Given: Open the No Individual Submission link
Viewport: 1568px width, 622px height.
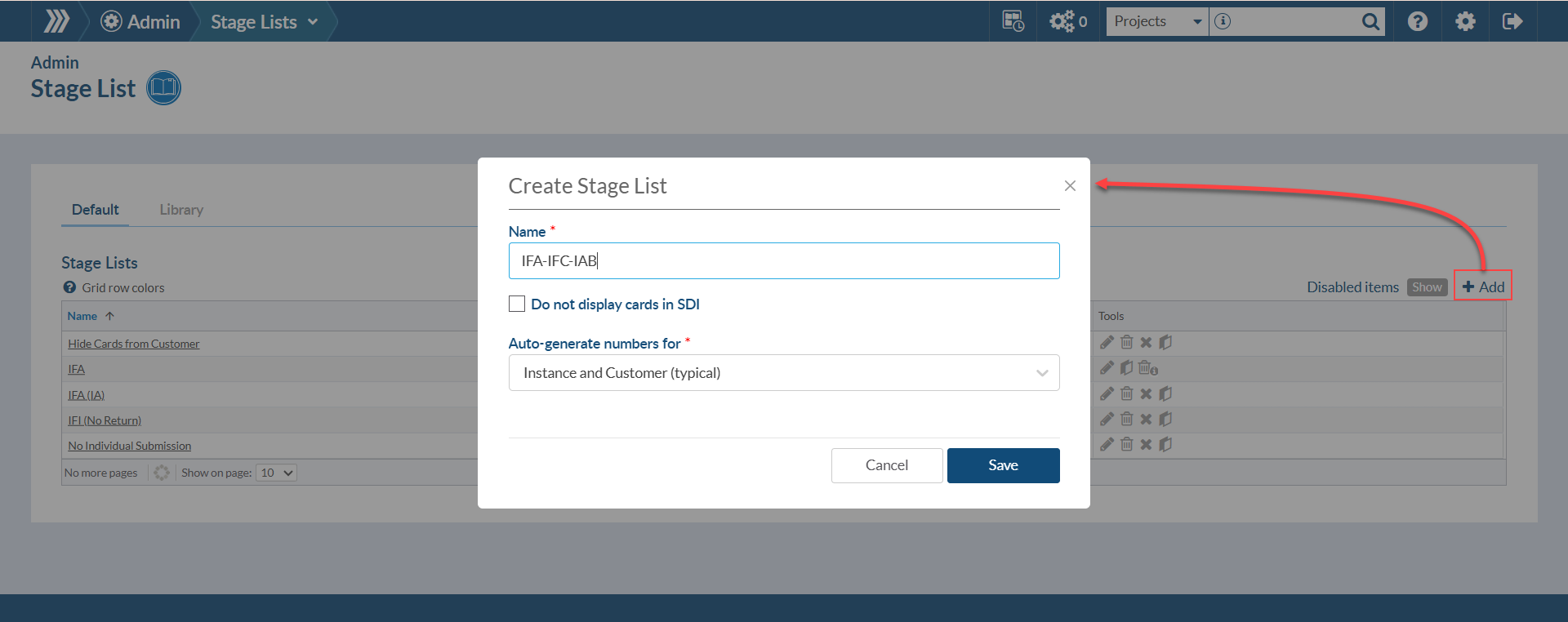Looking at the screenshot, I should [x=130, y=446].
